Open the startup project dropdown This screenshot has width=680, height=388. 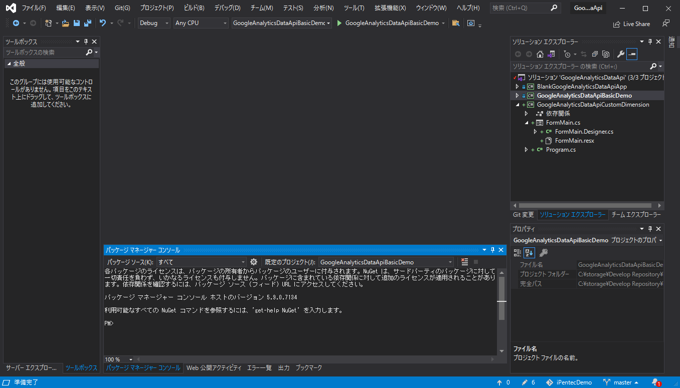tap(281, 23)
